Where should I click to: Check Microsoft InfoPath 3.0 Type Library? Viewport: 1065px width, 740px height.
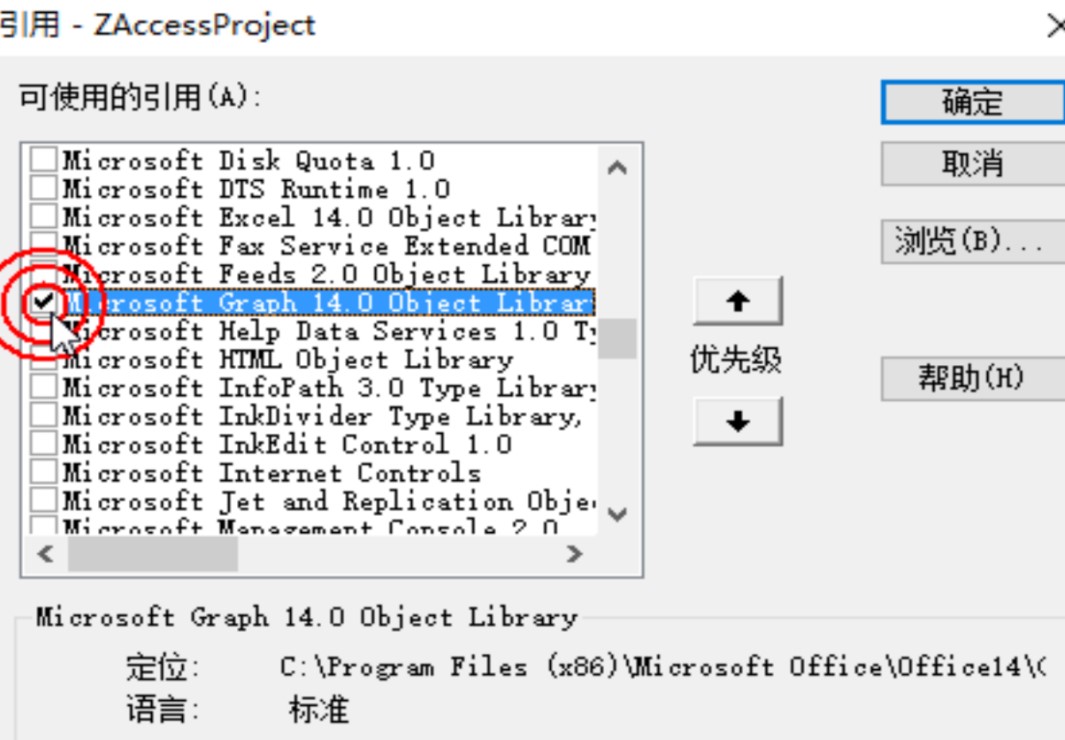pyautogui.click(x=43, y=386)
